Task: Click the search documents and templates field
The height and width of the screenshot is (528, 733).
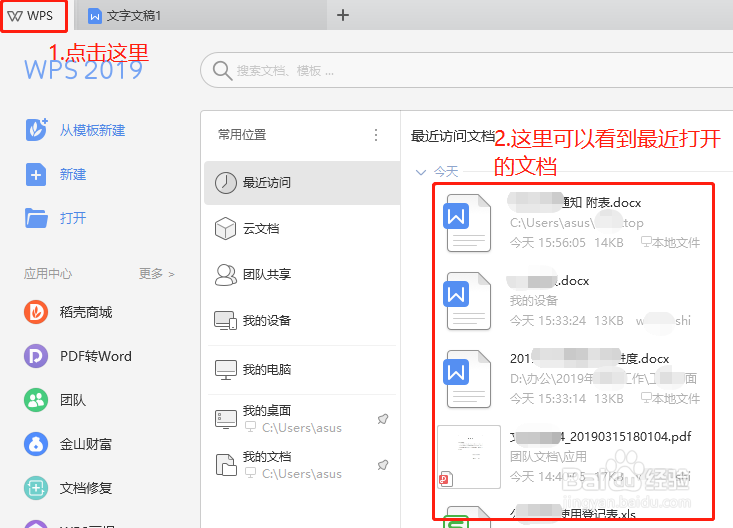Action: point(467,71)
